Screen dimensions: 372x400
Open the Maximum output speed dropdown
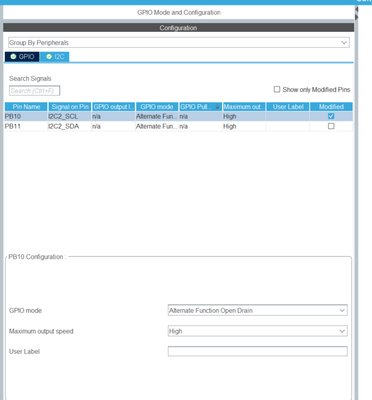pyautogui.click(x=257, y=331)
